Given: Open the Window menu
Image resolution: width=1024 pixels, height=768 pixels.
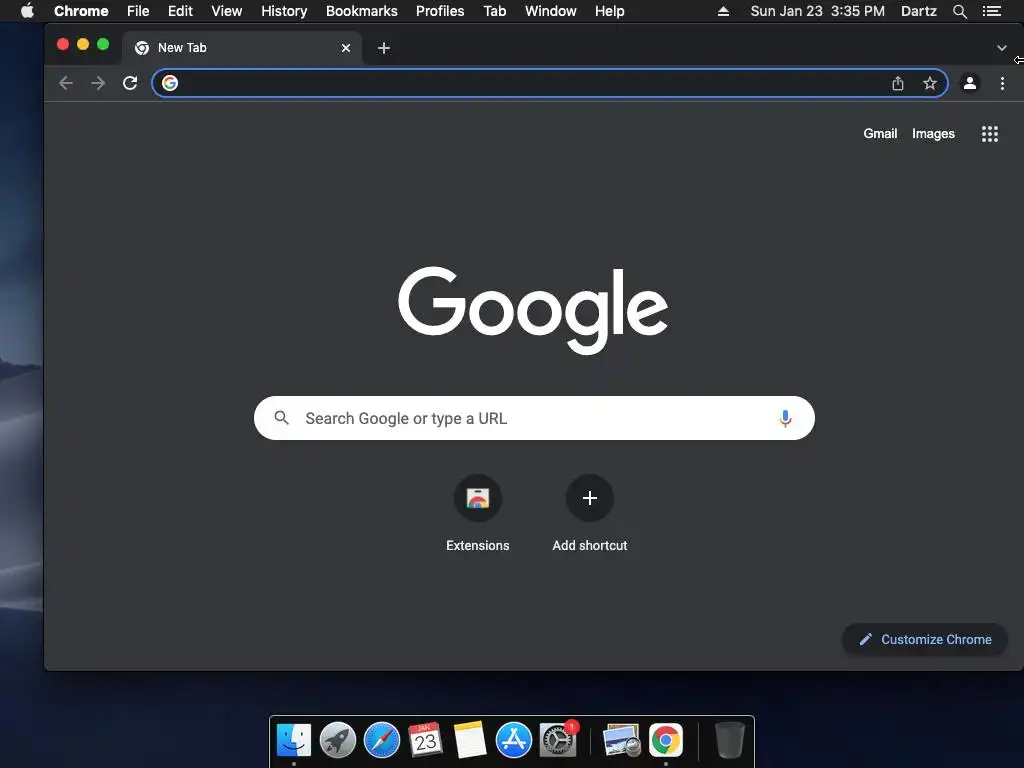Looking at the screenshot, I should (551, 11).
